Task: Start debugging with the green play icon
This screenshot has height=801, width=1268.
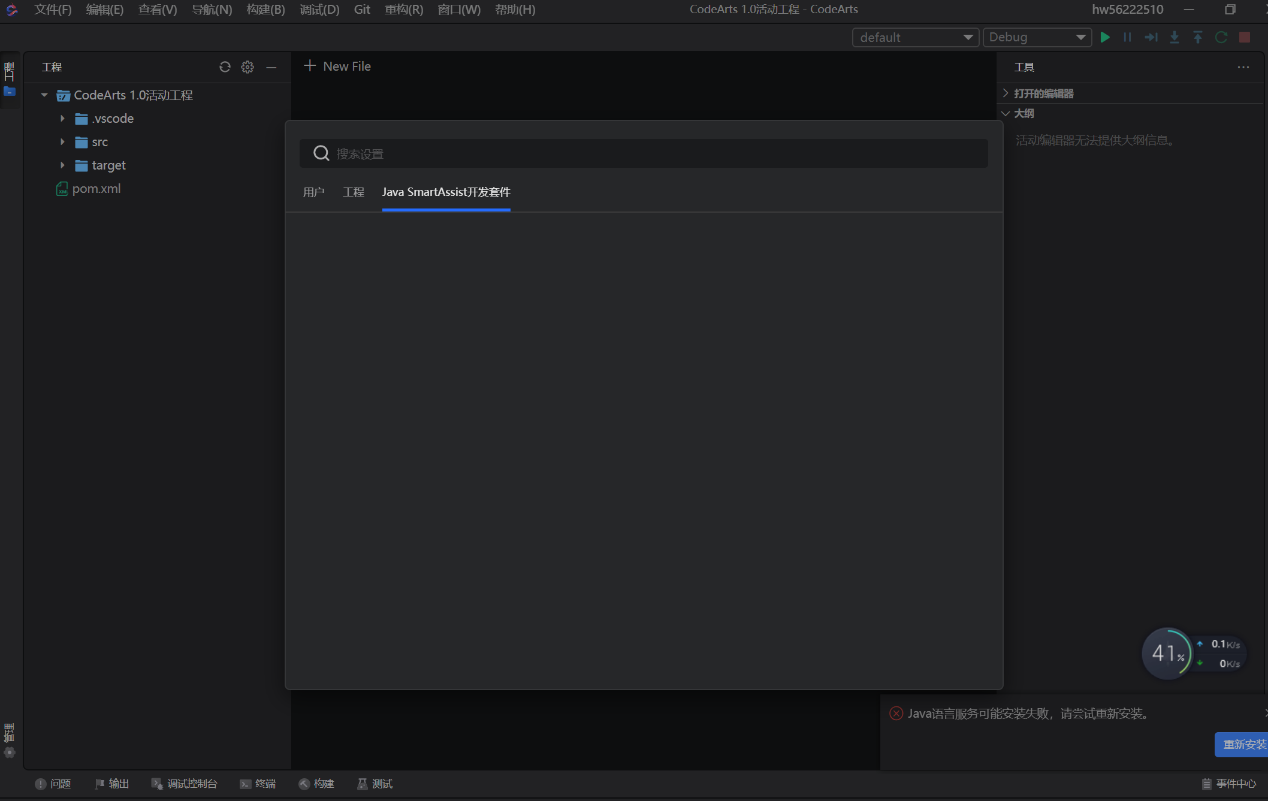Action: [x=1105, y=37]
